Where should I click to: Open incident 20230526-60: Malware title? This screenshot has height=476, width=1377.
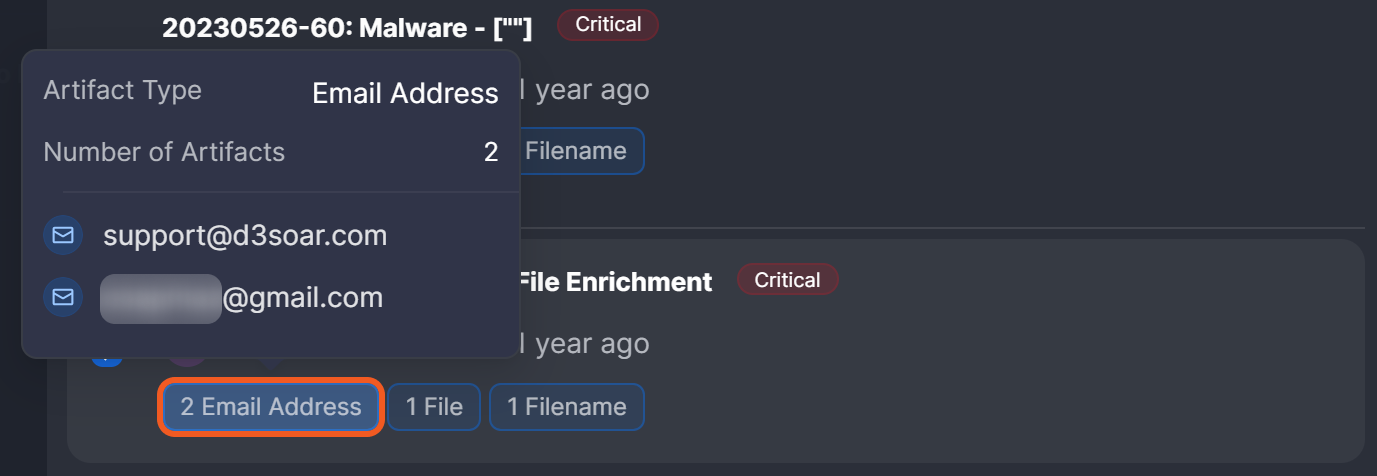pyautogui.click(x=347, y=28)
